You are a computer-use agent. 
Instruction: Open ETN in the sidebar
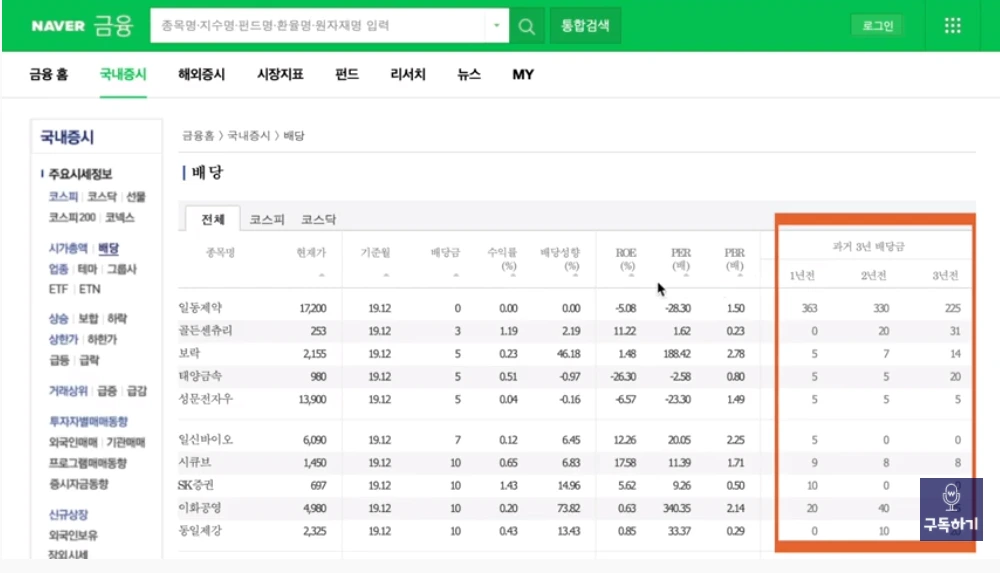[90, 289]
